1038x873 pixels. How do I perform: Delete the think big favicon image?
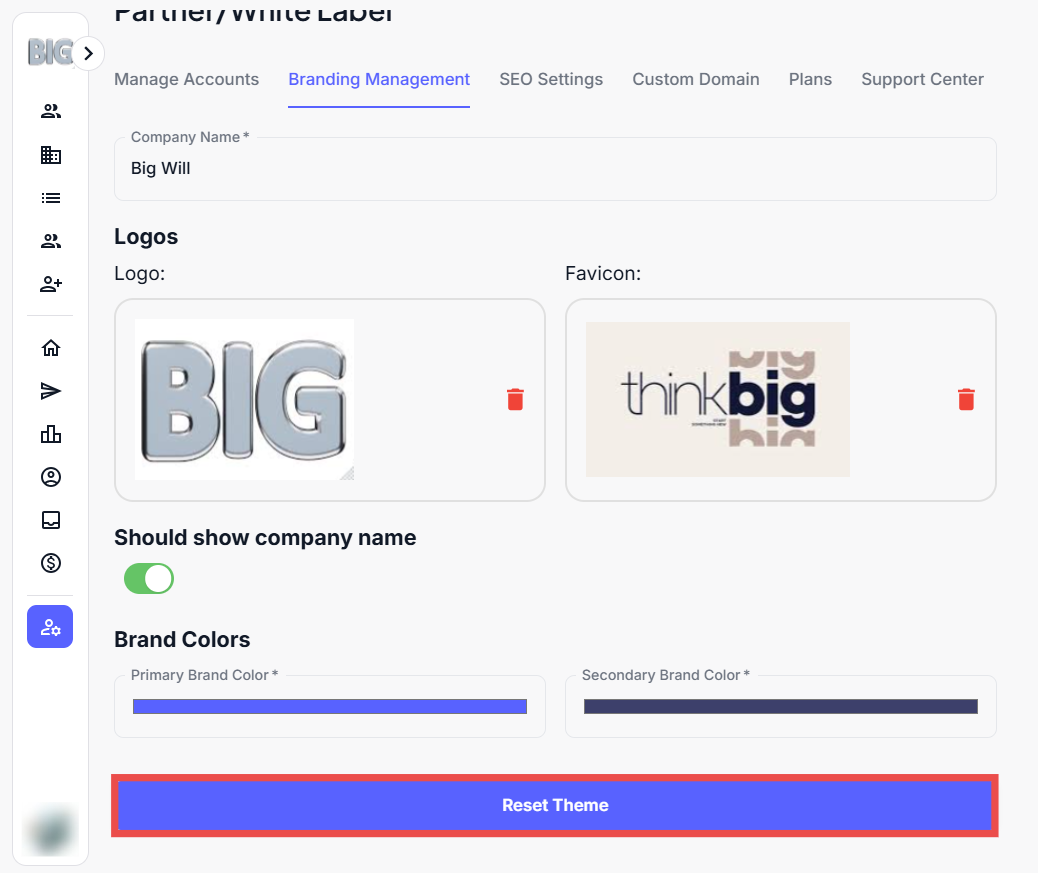pos(966,400)
